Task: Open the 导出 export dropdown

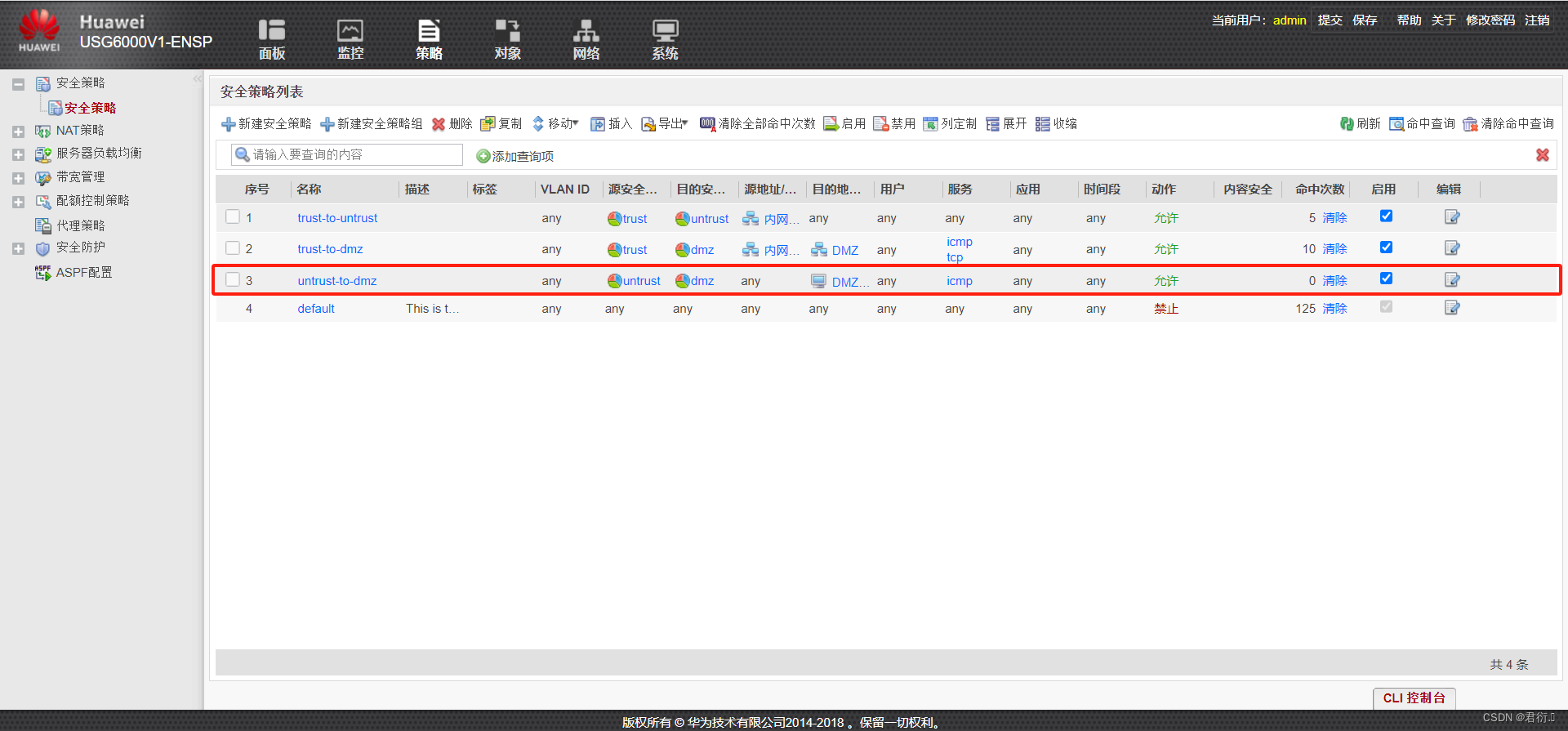Action: pos(664,123)
